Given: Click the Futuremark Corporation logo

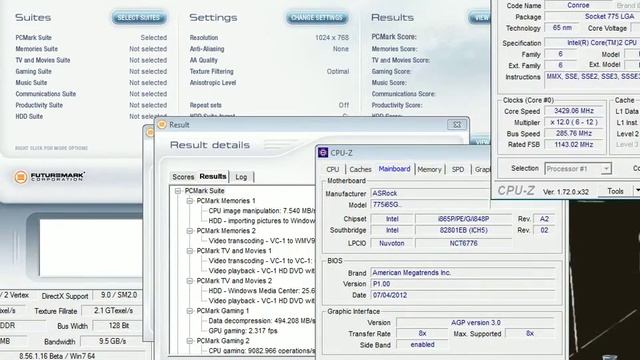Looking at the screenshot, I should [49, 177].
